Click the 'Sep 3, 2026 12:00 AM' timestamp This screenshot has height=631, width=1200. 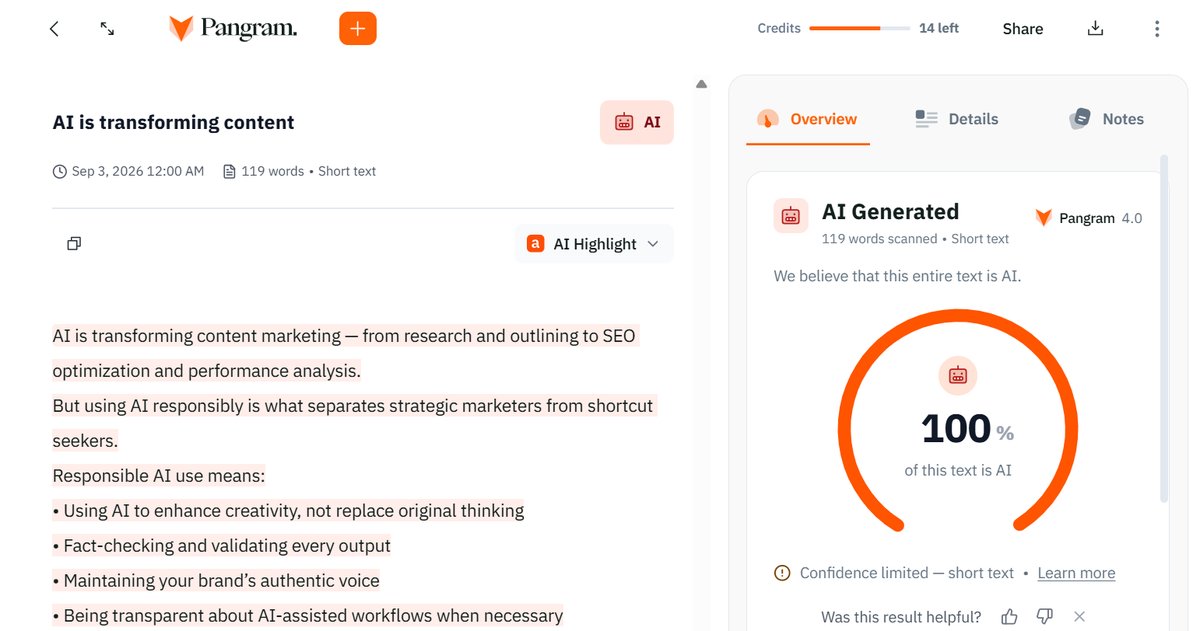[x=138, y=171]
